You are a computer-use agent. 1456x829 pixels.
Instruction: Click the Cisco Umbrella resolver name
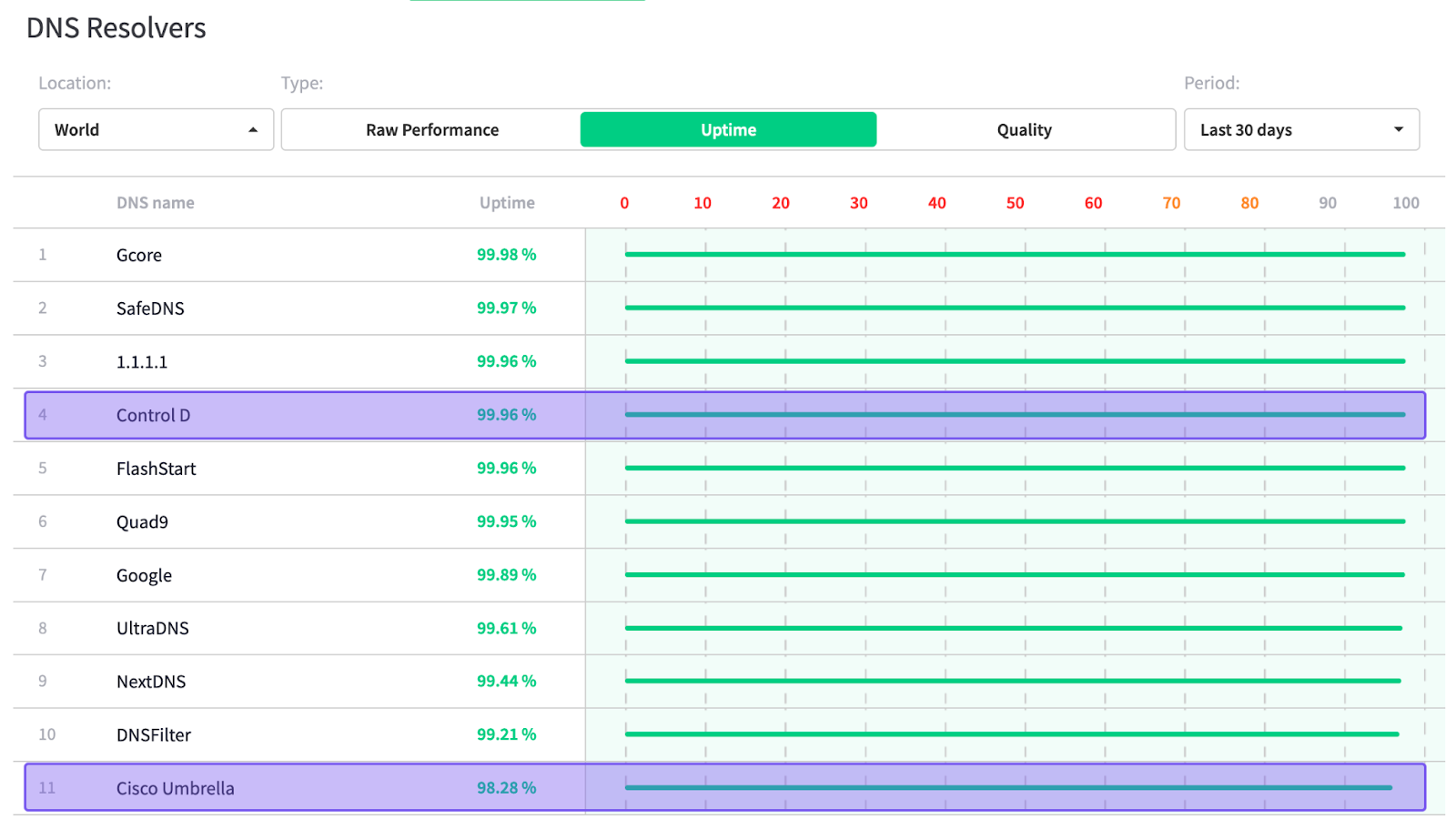click(175, 789)
